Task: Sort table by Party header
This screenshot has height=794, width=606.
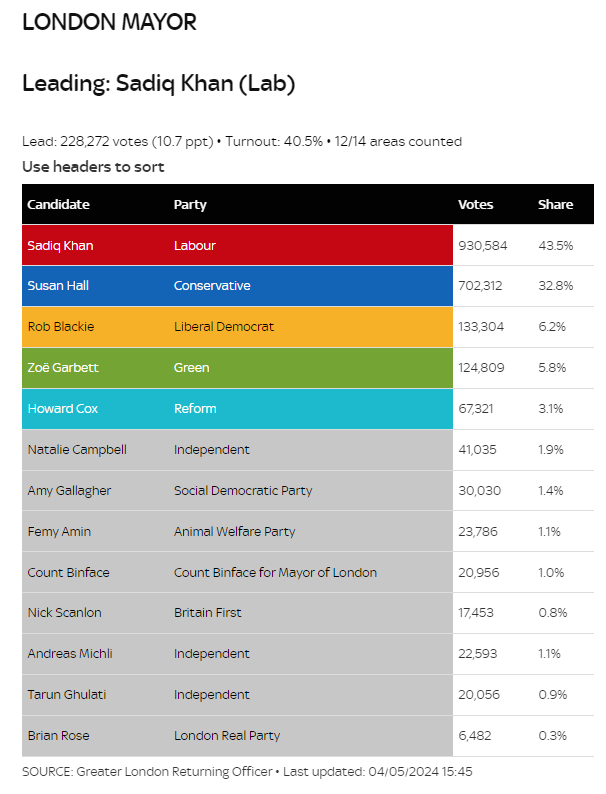Action: [x=190, y=205]
